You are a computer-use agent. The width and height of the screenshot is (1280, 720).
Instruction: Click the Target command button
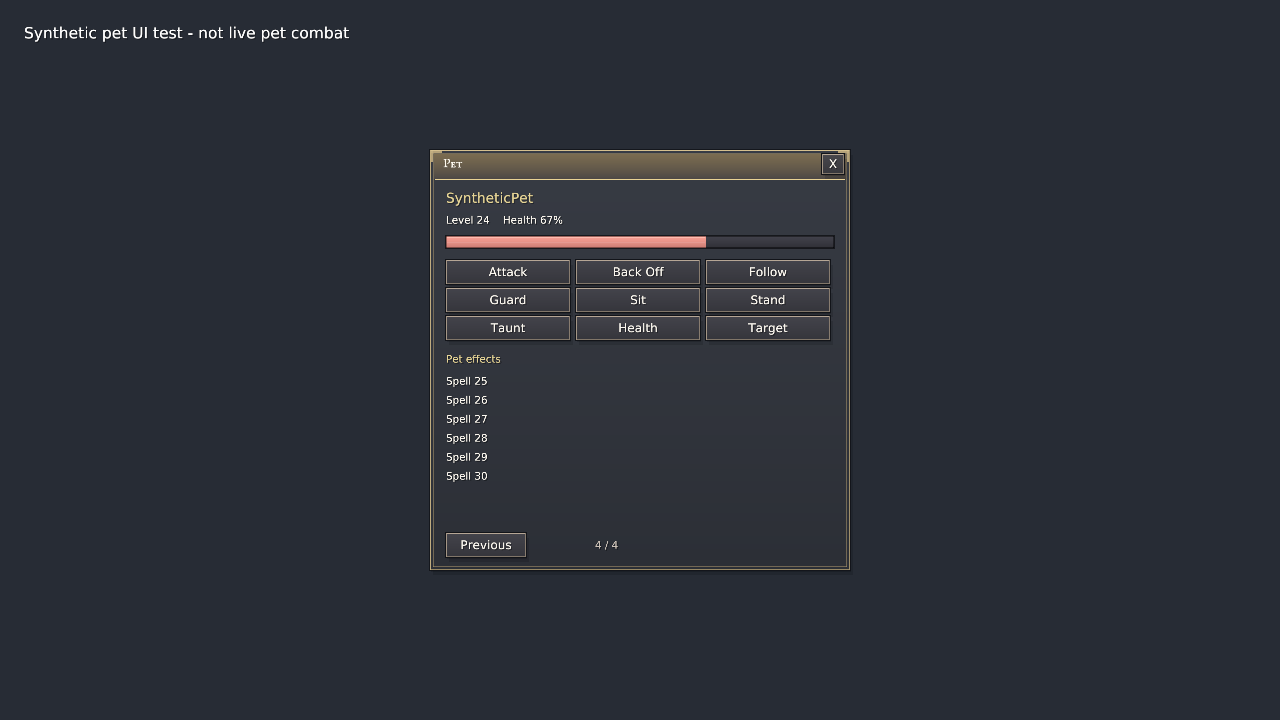[x=768, y=328]
